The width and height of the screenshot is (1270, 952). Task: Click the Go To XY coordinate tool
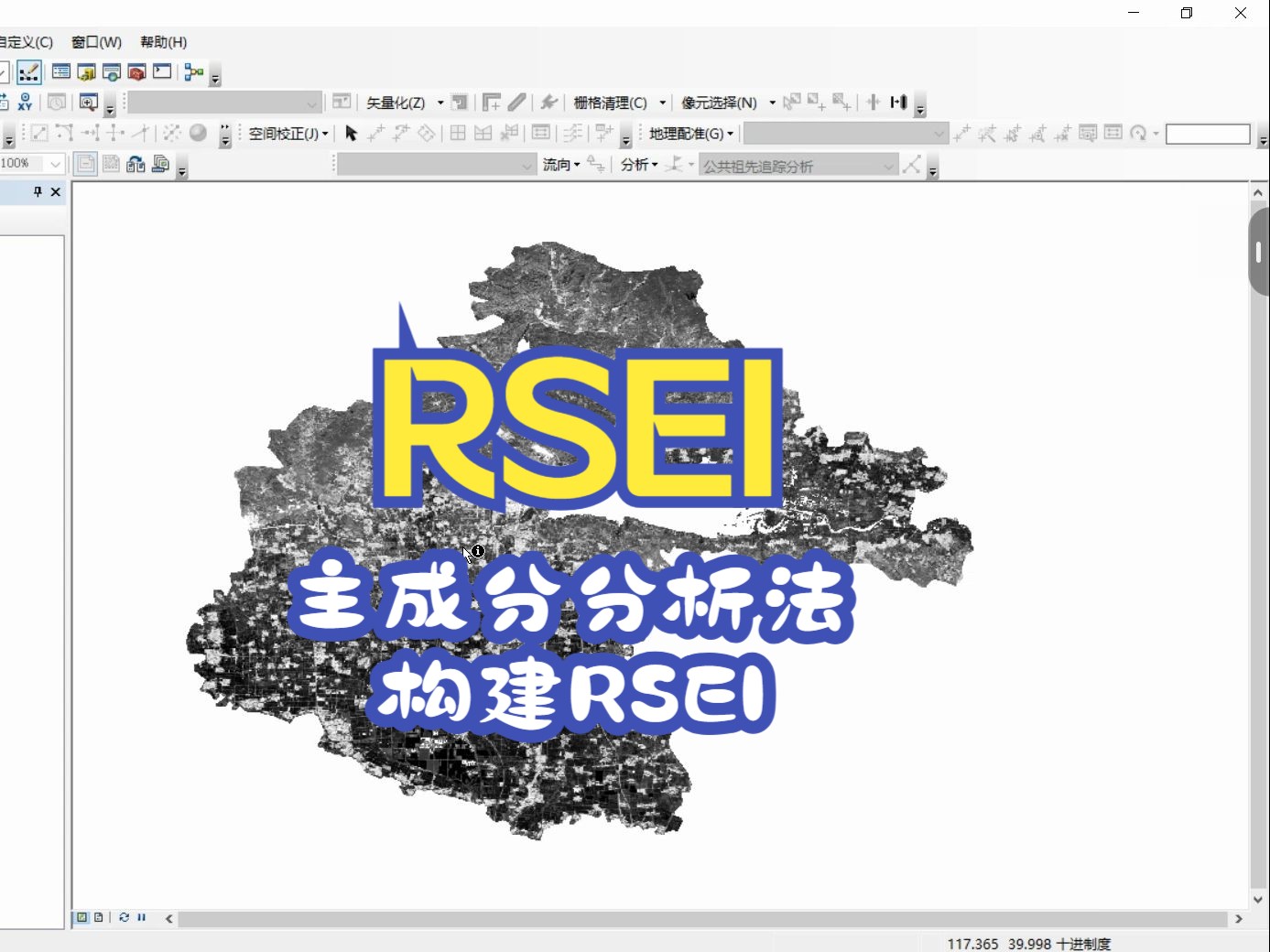click(x=25, y=103)
